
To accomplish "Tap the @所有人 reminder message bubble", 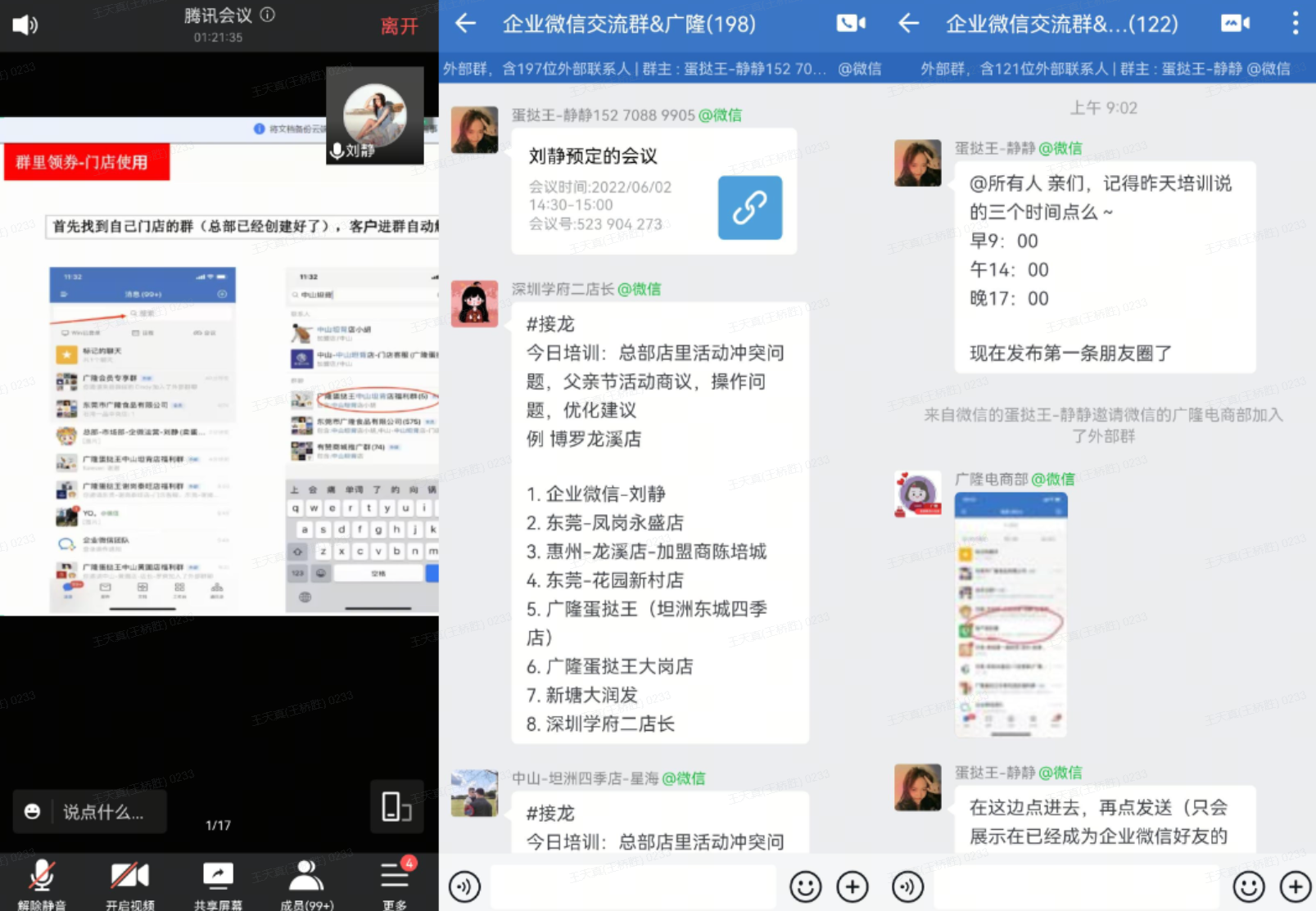I will 1105,267.
